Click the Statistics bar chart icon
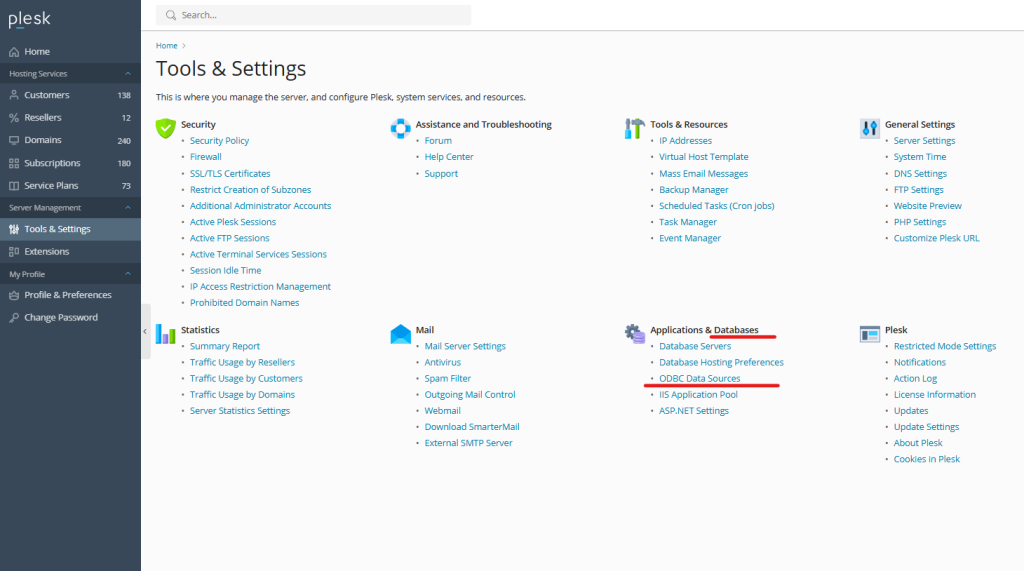This screenshot has width=1024, height=571. click(x=166, y=334)
